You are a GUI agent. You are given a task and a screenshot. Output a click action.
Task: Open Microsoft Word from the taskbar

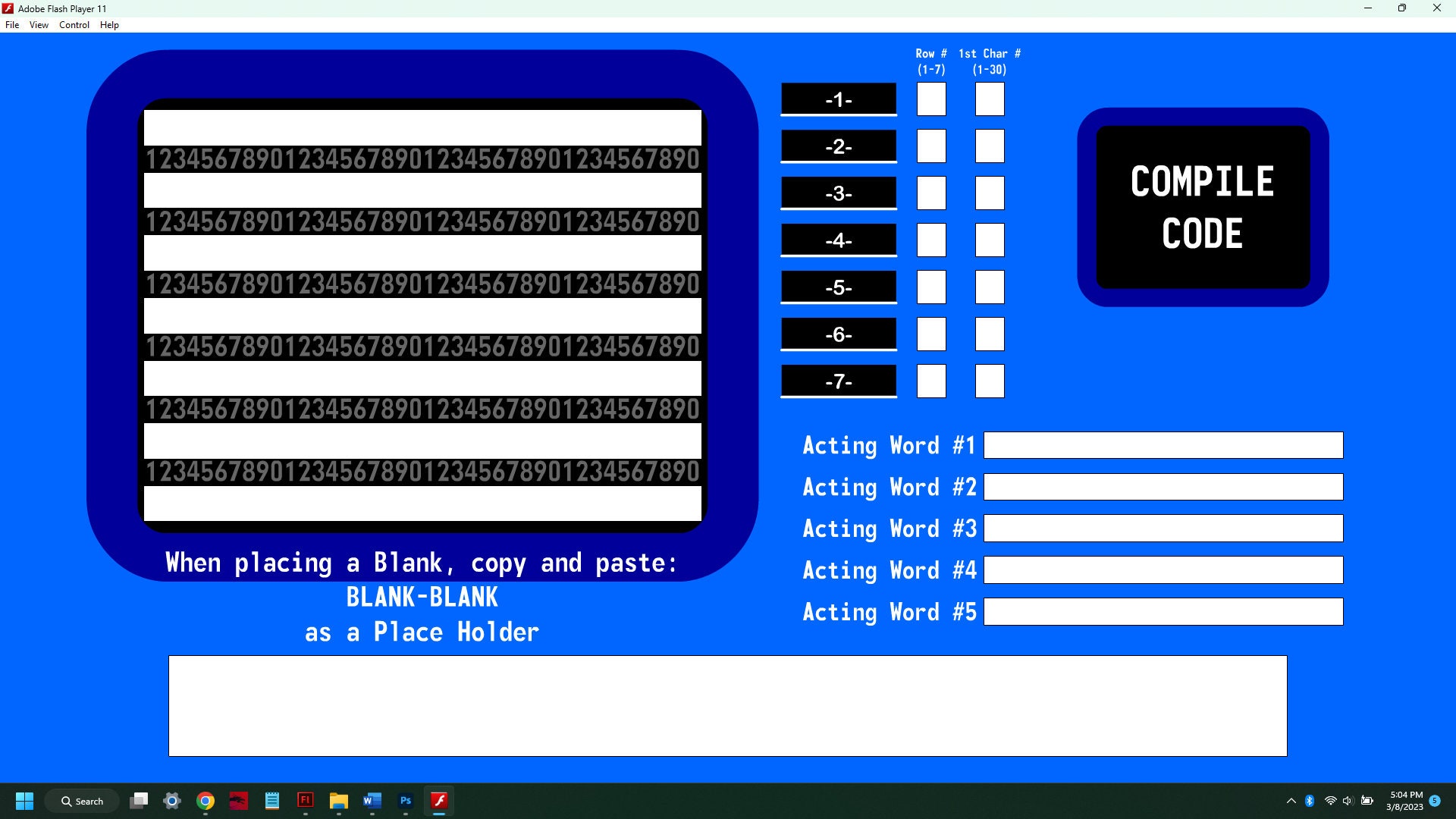click(x=372, y=801)
